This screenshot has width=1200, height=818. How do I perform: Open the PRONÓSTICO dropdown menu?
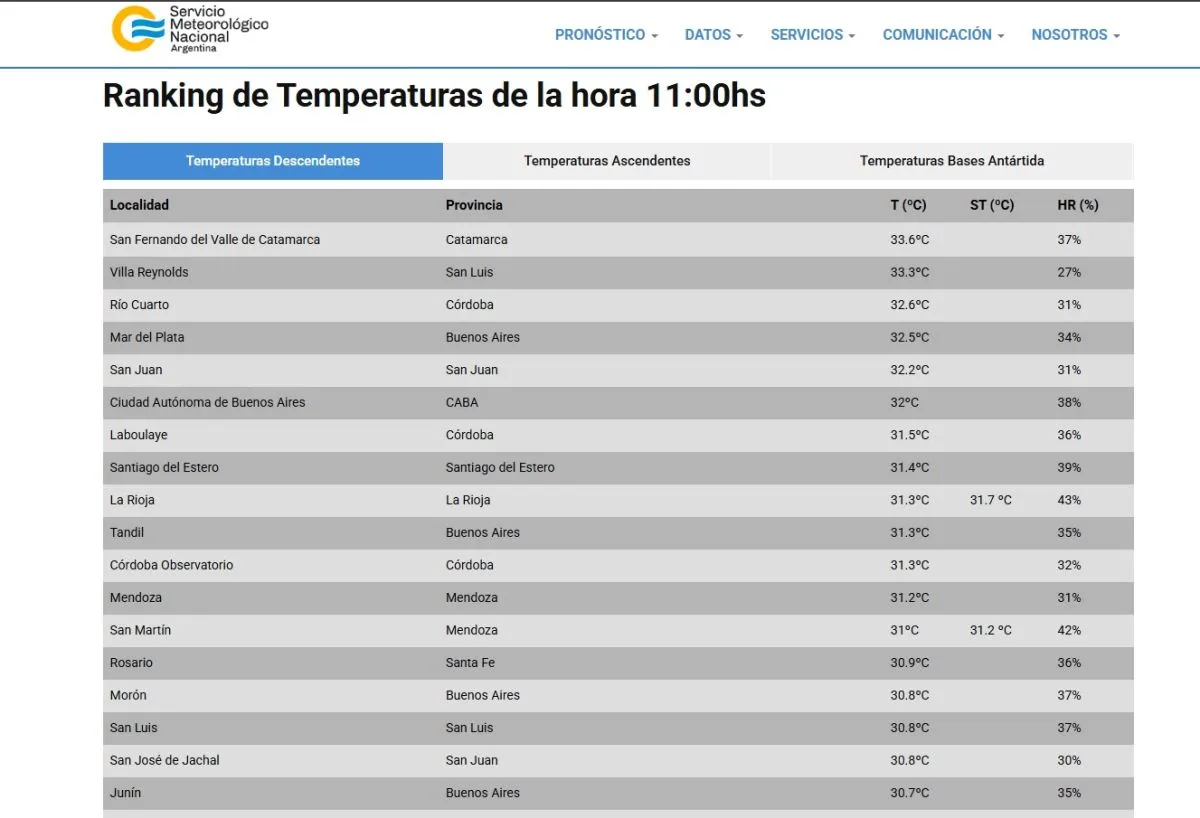606,35
